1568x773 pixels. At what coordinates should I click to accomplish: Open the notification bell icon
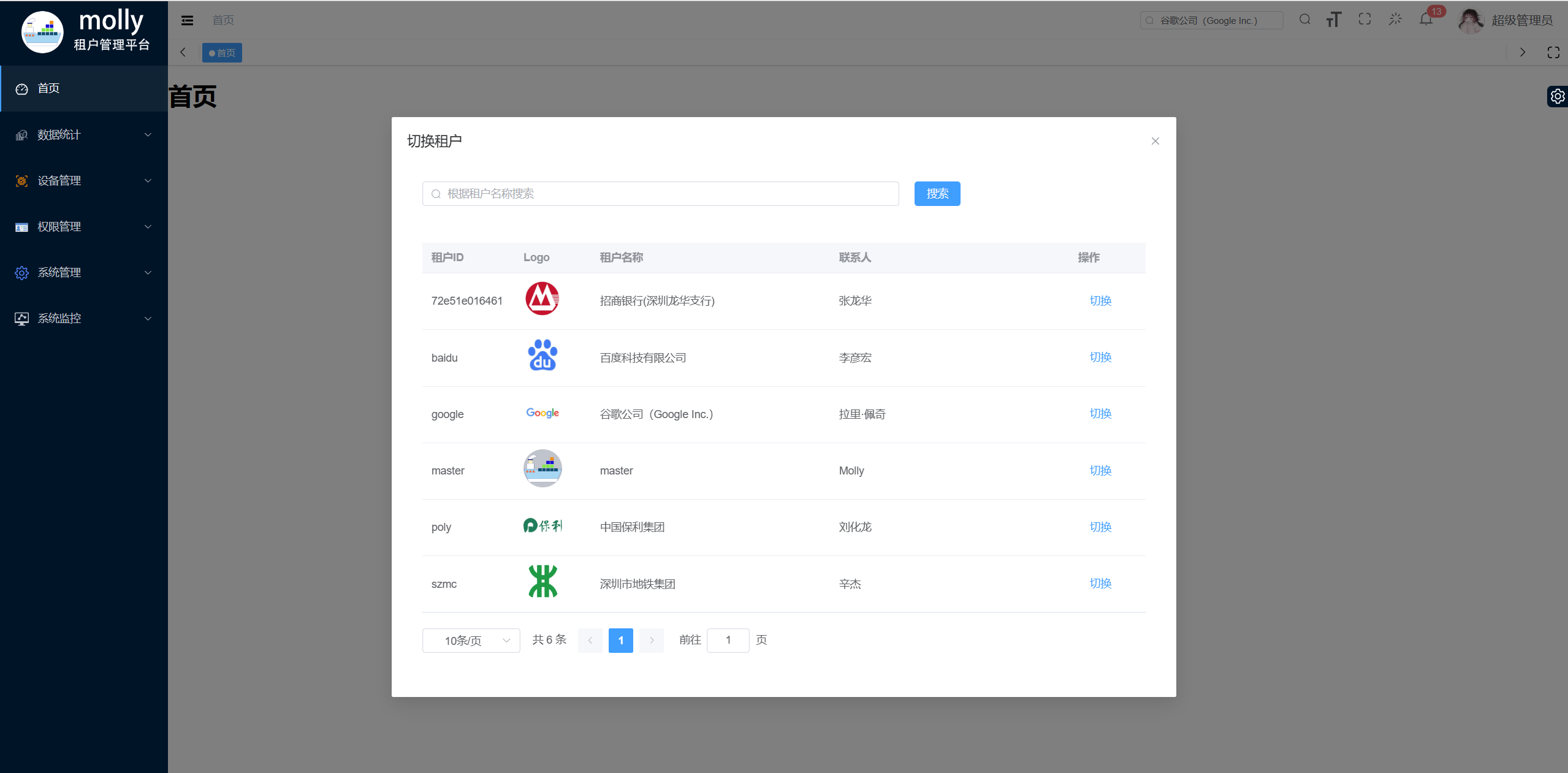[1426, 20]
